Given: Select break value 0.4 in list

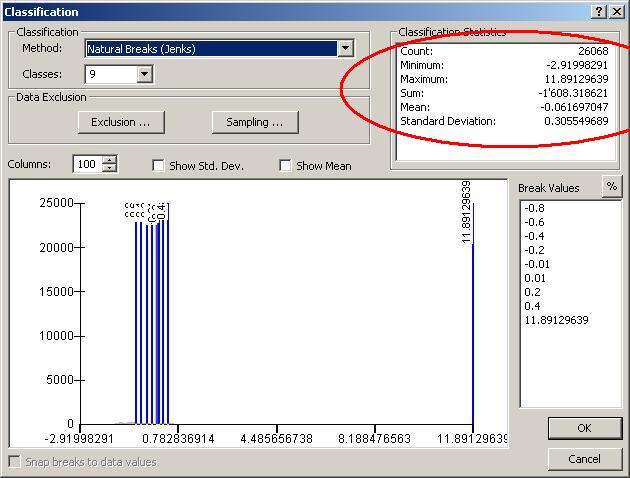Looking at the screenshot, I should (532, 306).
